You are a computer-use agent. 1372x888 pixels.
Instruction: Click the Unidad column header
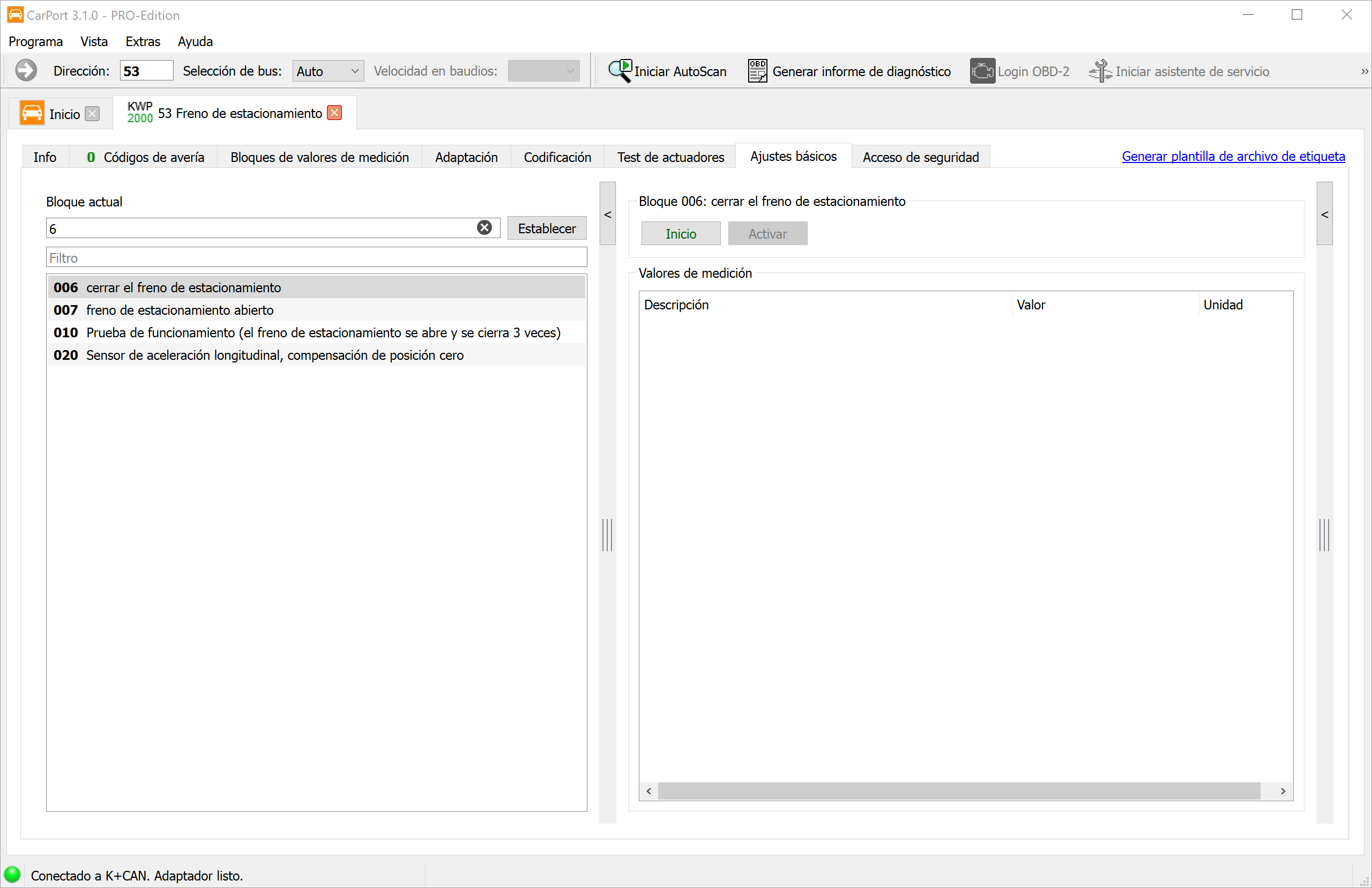point(1246,305)
